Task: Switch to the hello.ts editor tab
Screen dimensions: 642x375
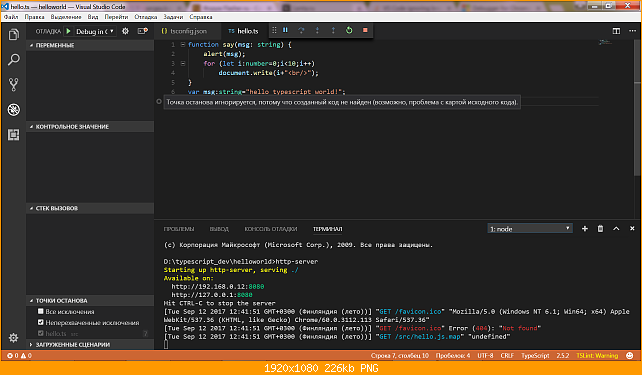Action: pos(244,31)
